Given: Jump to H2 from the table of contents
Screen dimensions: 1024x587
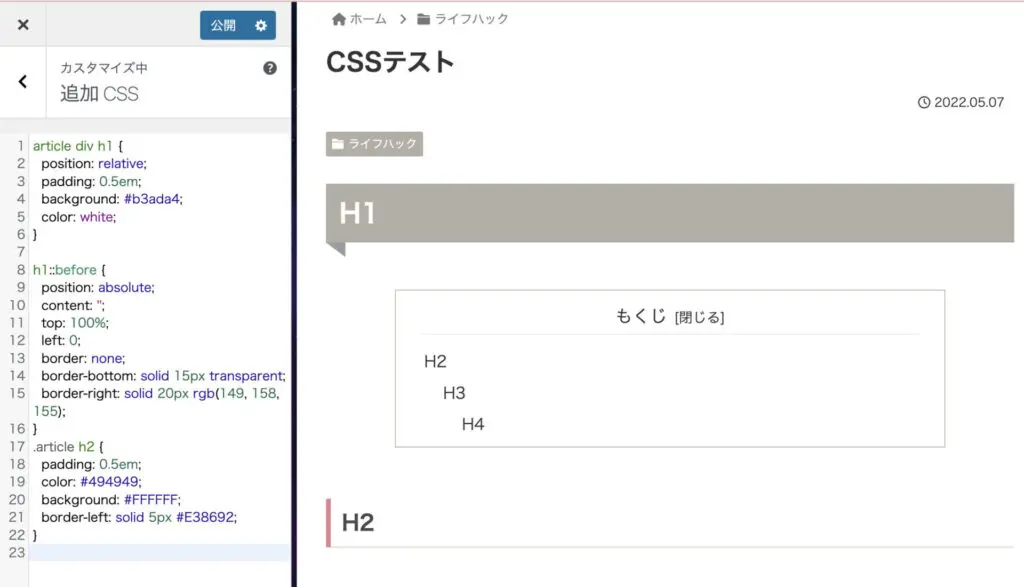Looking at the screenshot, I should pos(435,361).
